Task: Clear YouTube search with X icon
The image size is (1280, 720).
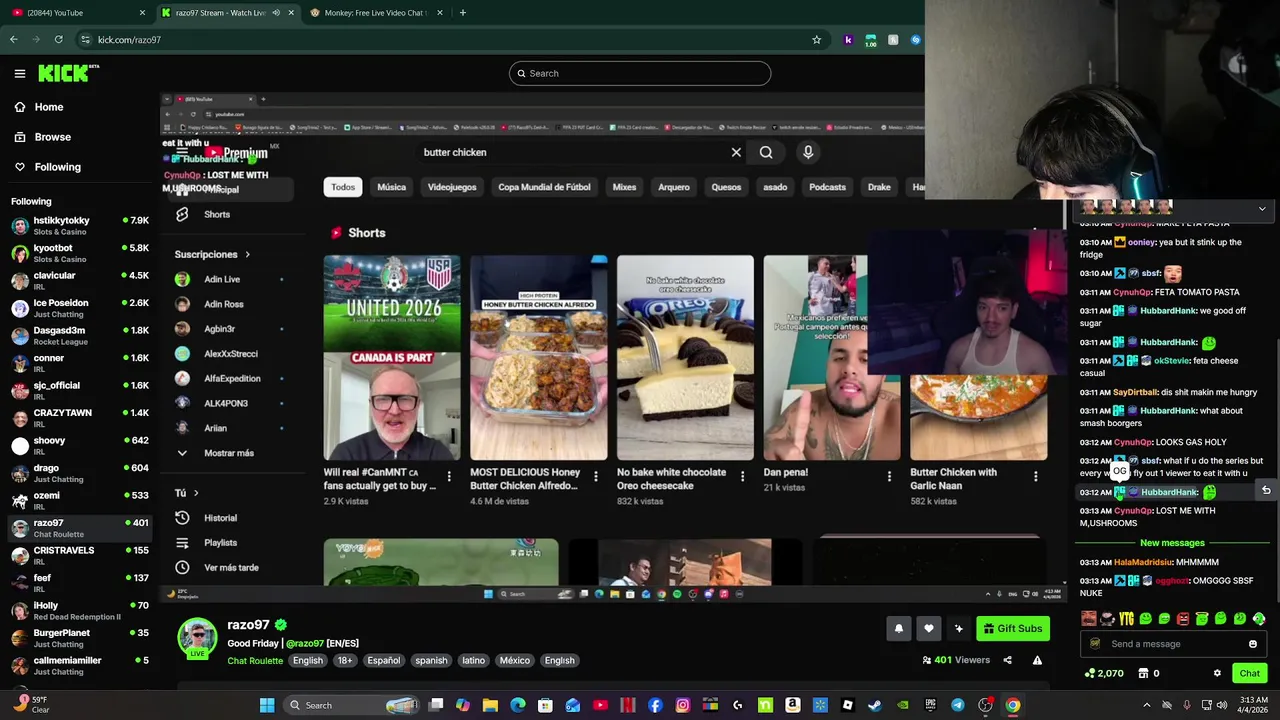Action: pyautogui.click(x=736, y=152)
